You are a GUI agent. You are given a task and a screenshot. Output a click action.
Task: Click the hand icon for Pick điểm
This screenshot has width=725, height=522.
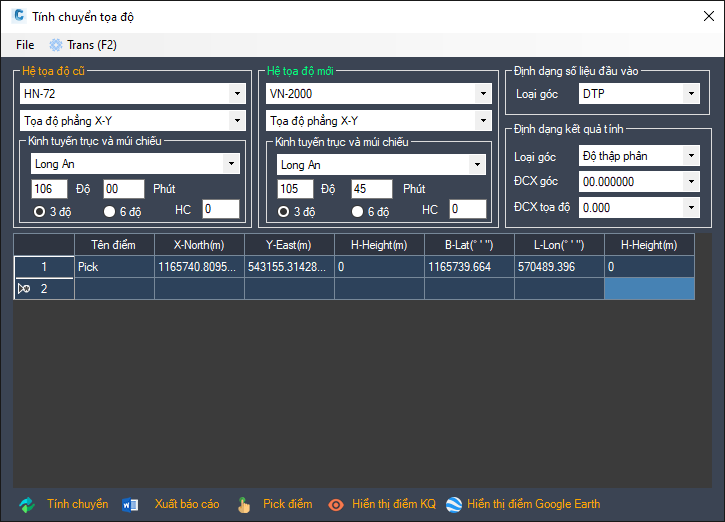[244, 504]
